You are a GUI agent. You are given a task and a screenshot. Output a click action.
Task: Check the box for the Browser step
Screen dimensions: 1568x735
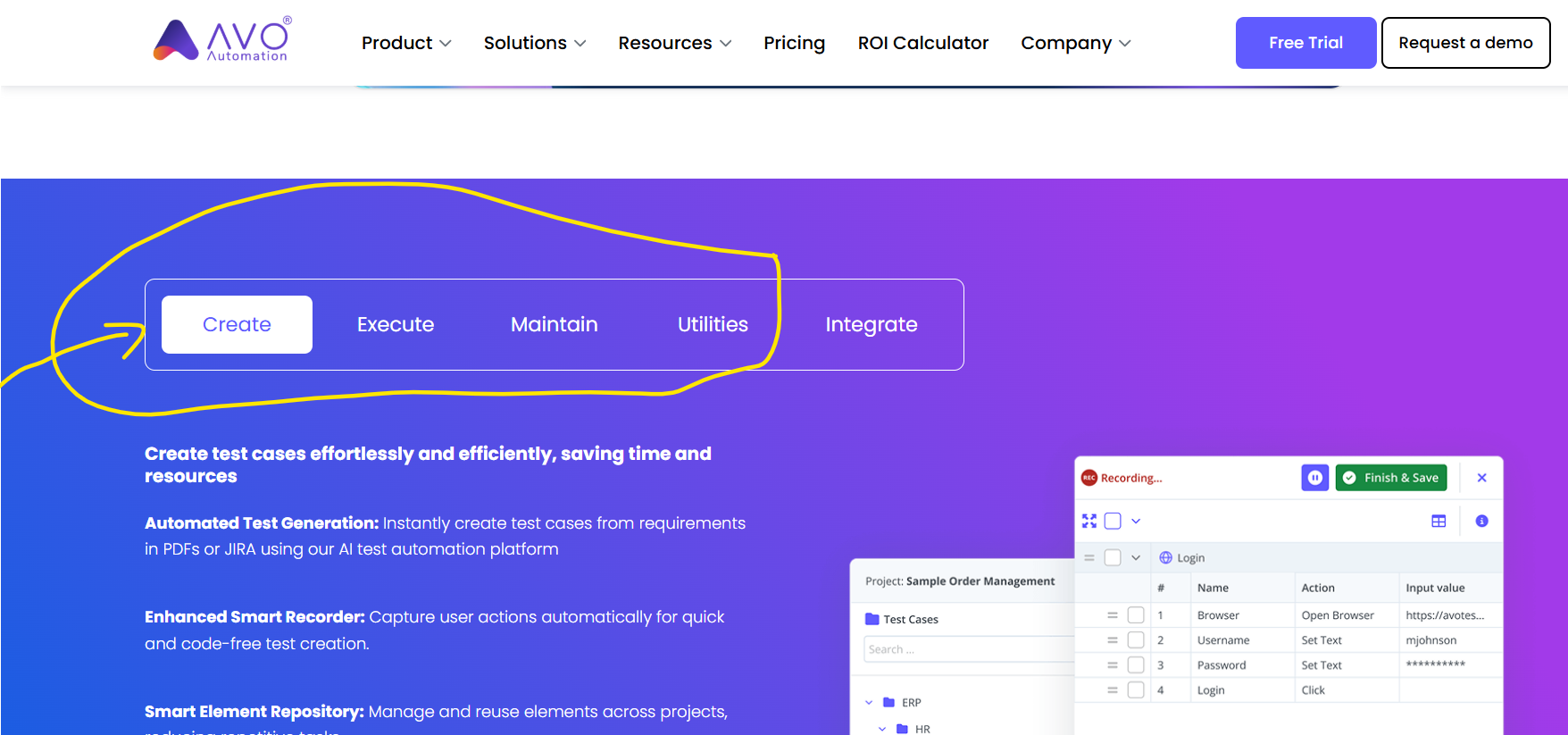coord(1135,615)
